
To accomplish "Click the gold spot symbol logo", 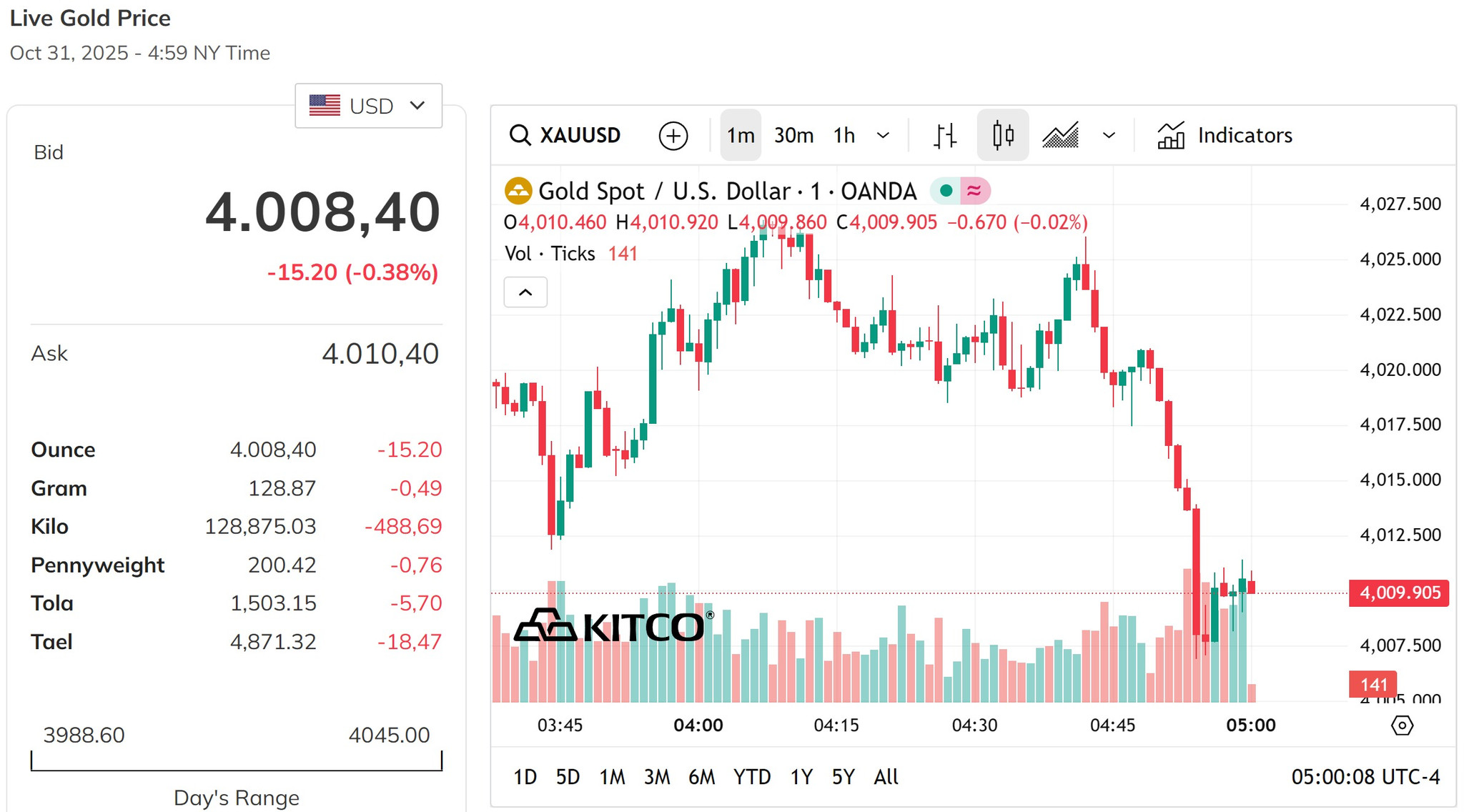I will [x=518, y=191].
